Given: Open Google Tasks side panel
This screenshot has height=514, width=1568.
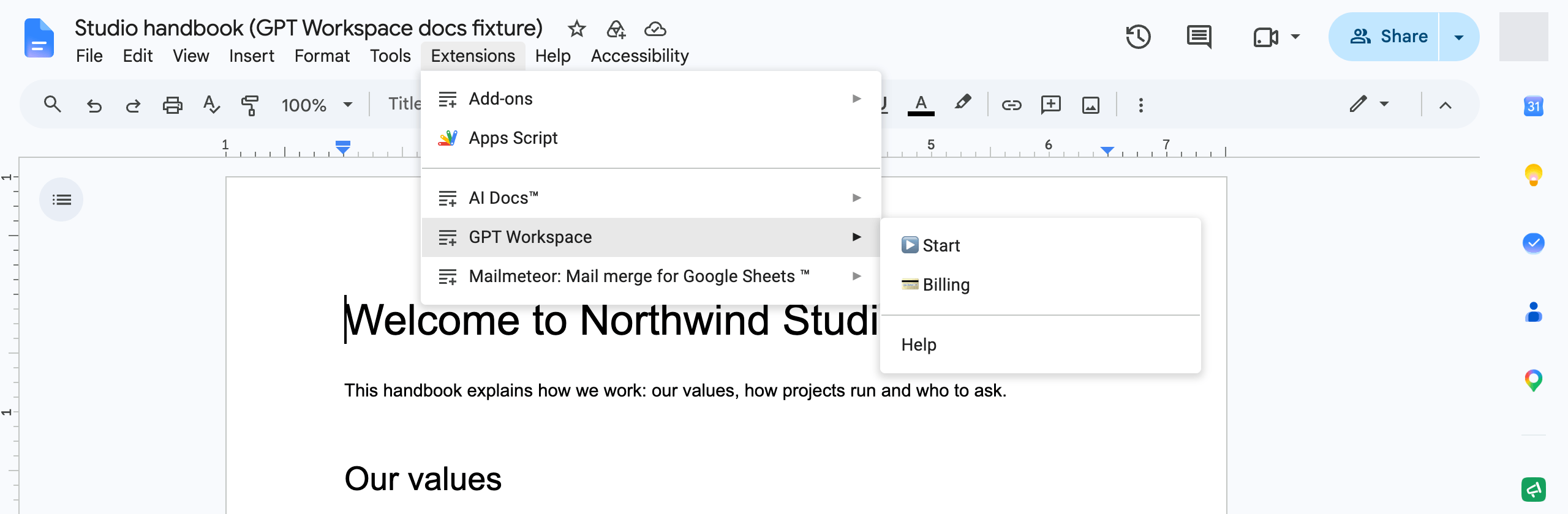Looking at the screenshot, I should 1533,244.
